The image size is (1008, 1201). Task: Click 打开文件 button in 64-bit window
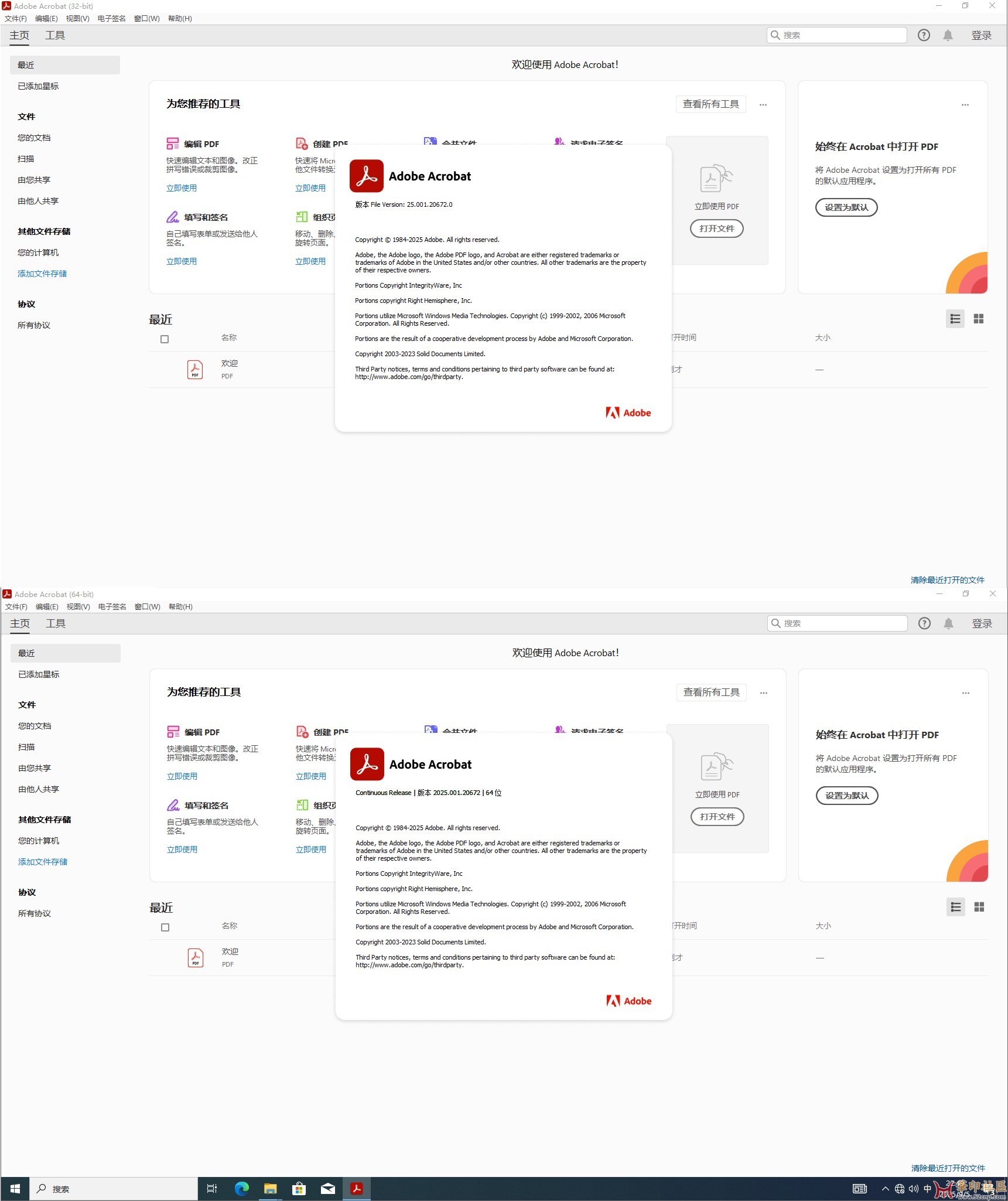tap(717, 817)
